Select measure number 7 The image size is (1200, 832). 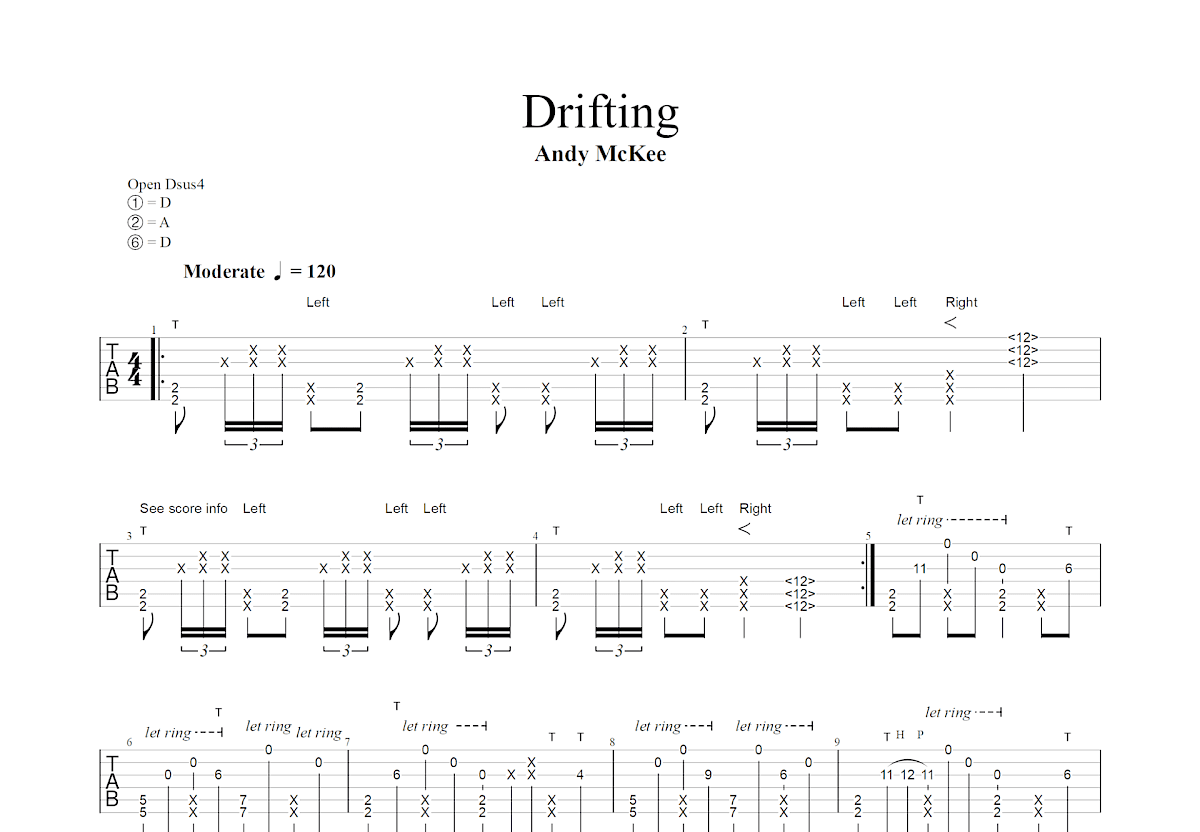tap(347, 742)
